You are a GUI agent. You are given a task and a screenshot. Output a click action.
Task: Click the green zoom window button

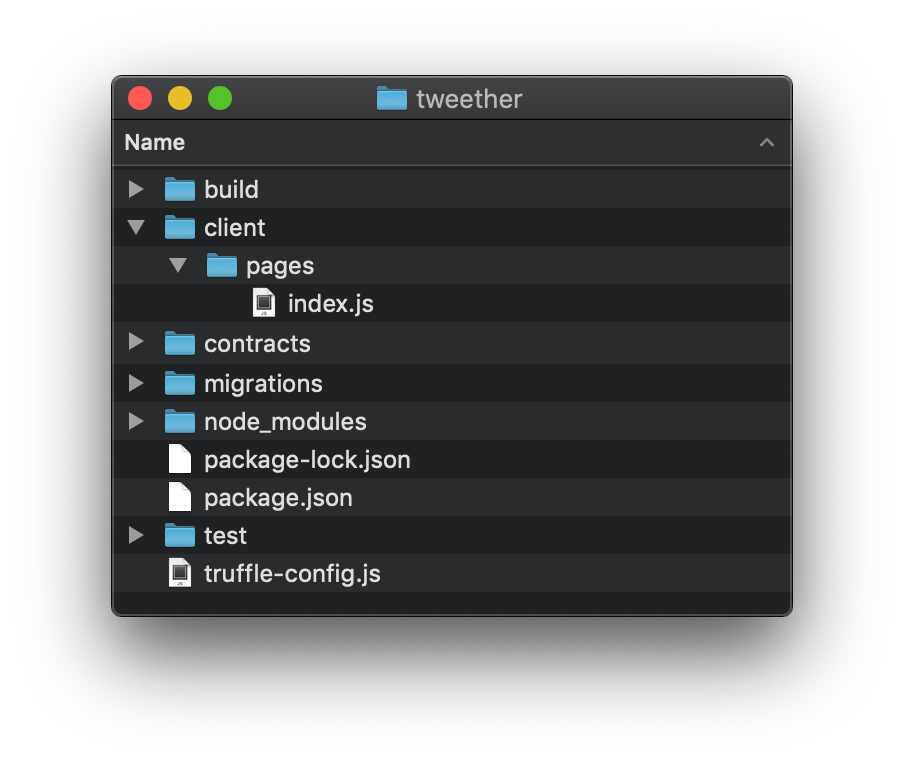pyautogui.click(x=220, y=98)
